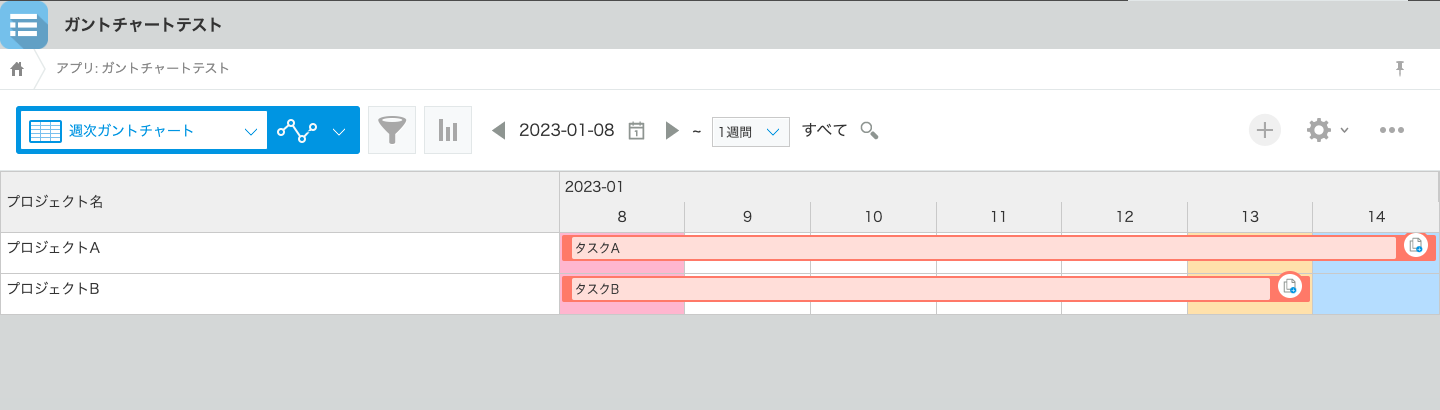Screen dimensions: 1440x410
Task: Click the pin icon at right
Action: 1400,68
